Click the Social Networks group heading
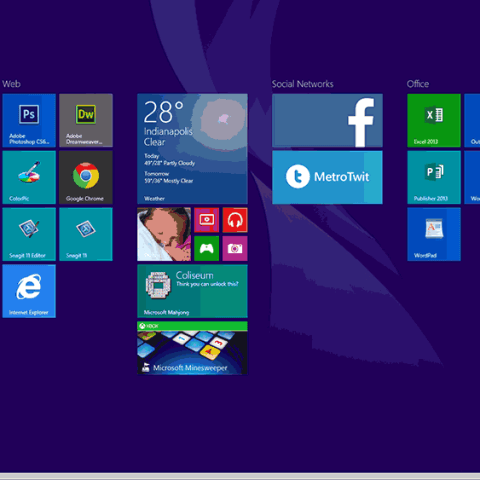Viewport: 480px width, 480px height. pyautogui.click(x=303, y=84)
